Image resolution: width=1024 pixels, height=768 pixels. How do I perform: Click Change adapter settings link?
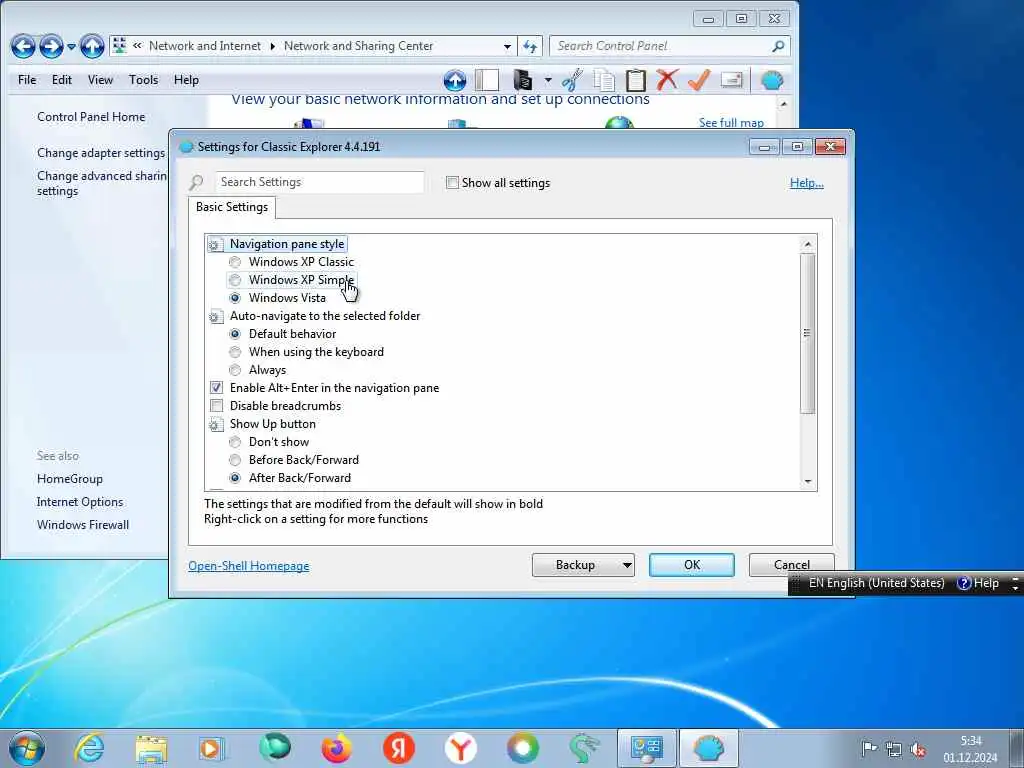[101, 153]
